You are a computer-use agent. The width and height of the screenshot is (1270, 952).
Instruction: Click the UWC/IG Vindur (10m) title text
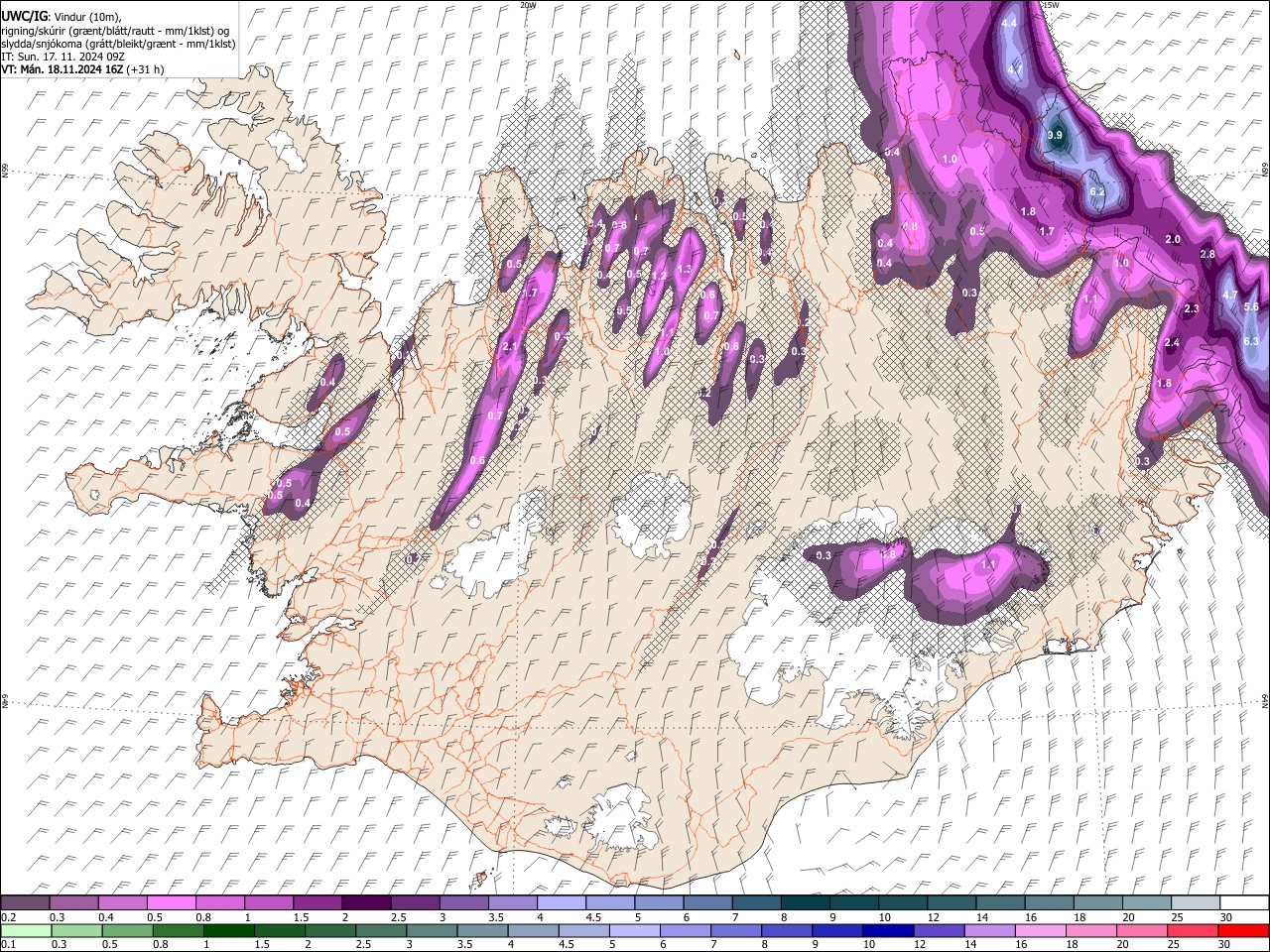coord(62,17)
